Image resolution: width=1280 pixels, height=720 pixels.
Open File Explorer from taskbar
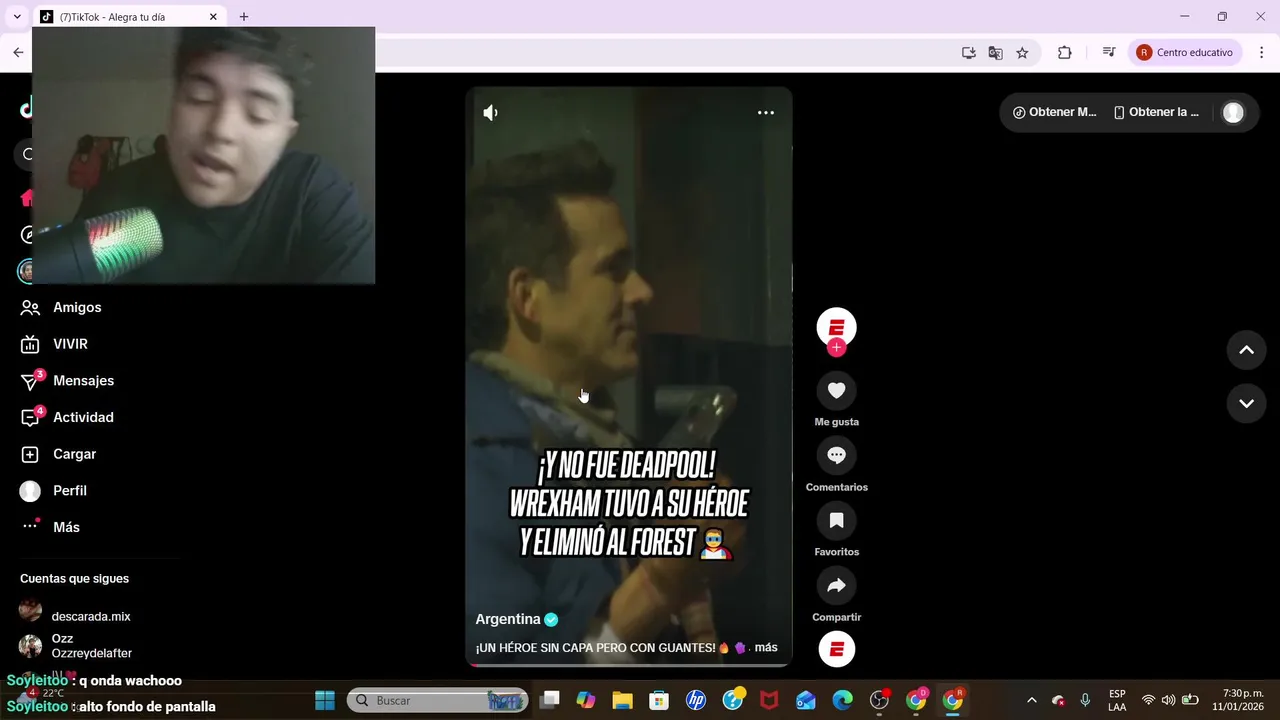pyautogui.click(x=622, y=700)
